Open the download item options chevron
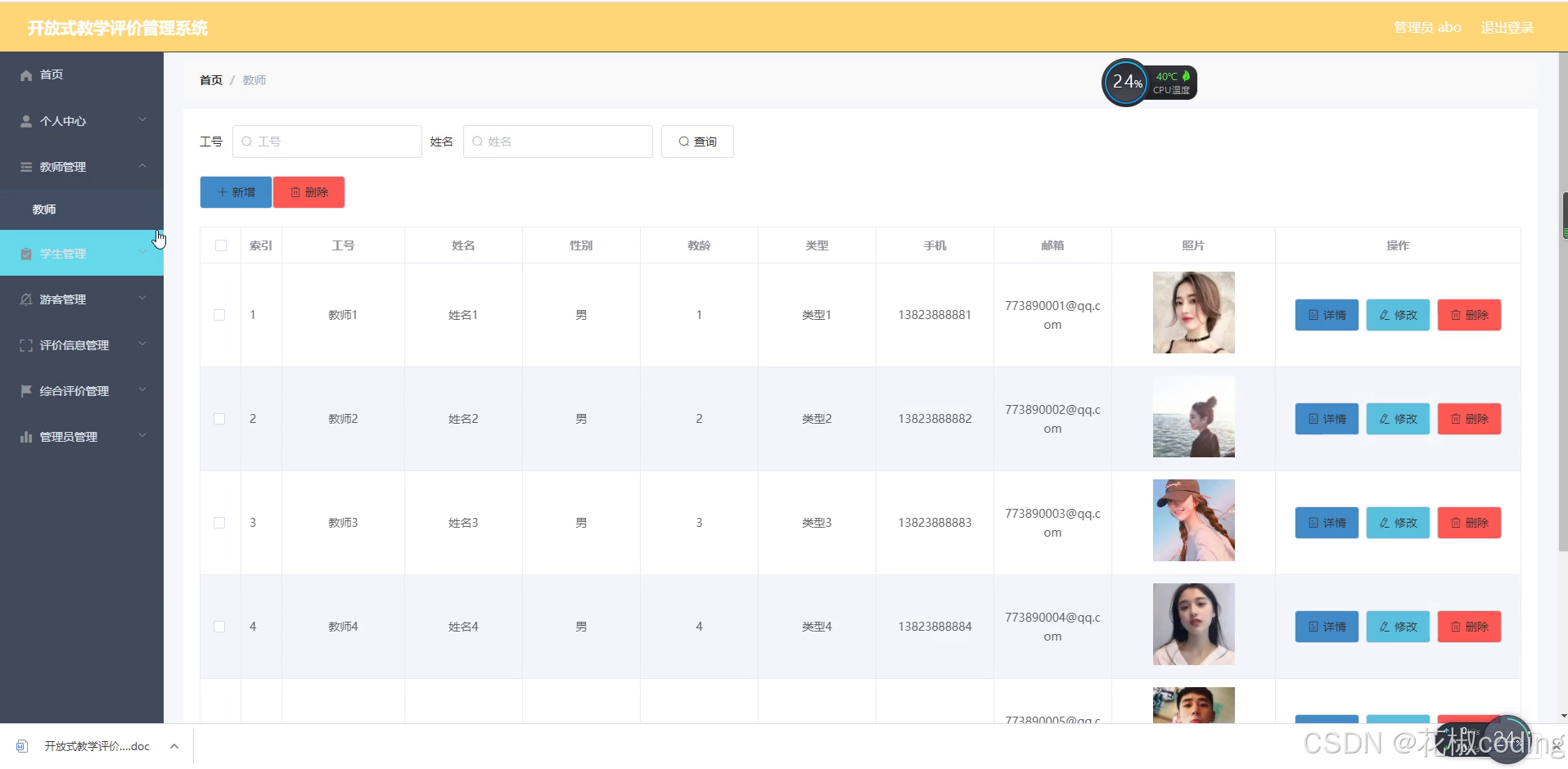 tap(174, 746)
